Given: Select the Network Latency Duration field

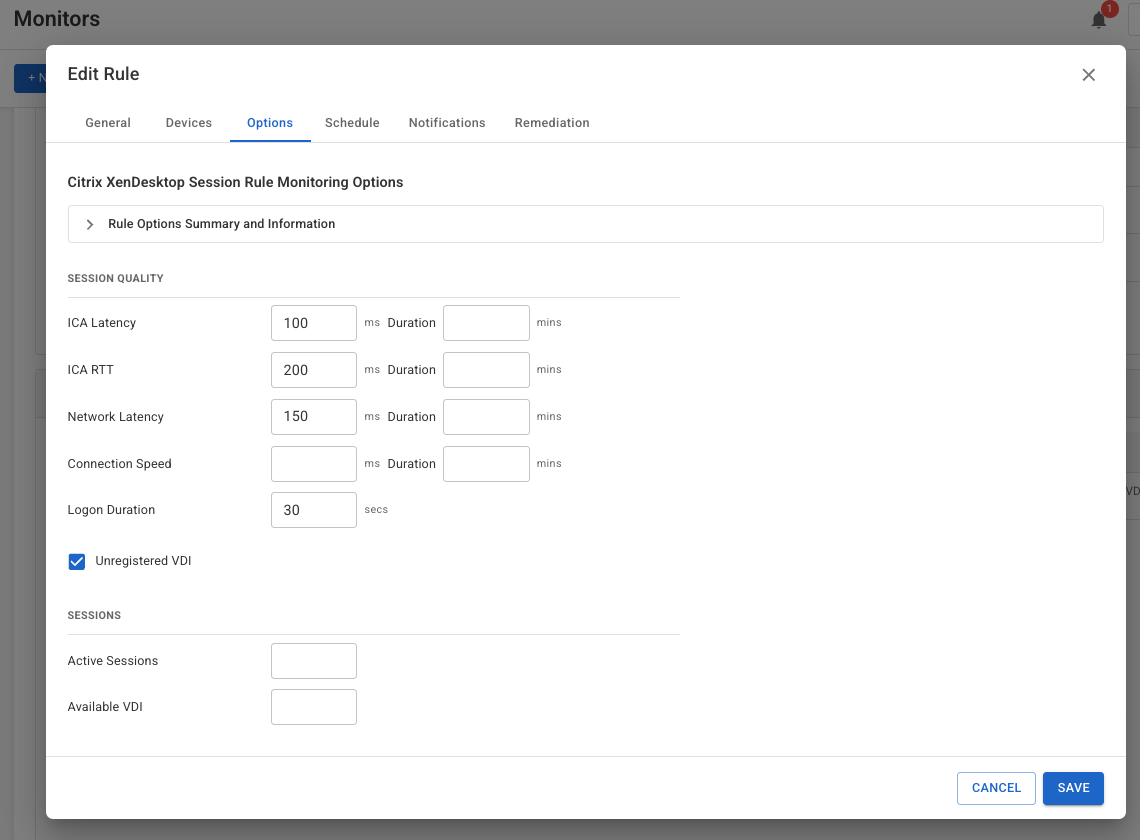Looking at the screenshot, I should (x=486, y=417).
